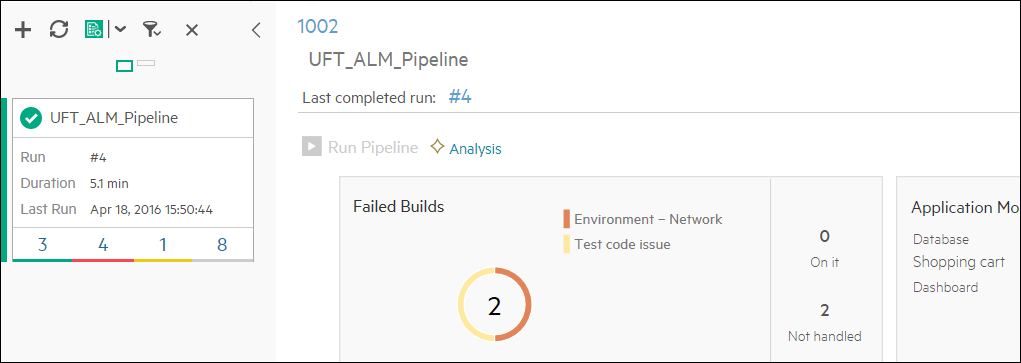Screen dimensions: 1021x363
Task: Click the X clear icon in toolbar
Action: click(191, 30)
